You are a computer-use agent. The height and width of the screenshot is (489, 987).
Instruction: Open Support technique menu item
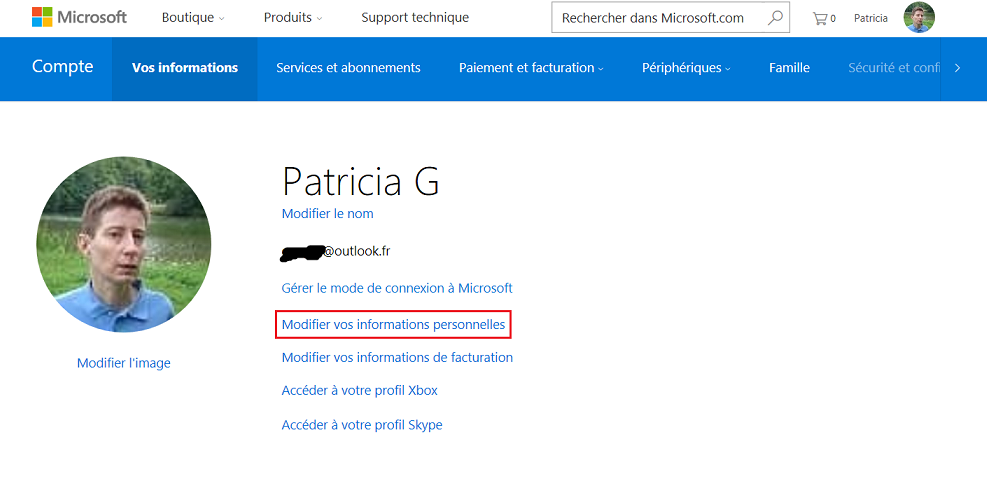tap(415, 18)
